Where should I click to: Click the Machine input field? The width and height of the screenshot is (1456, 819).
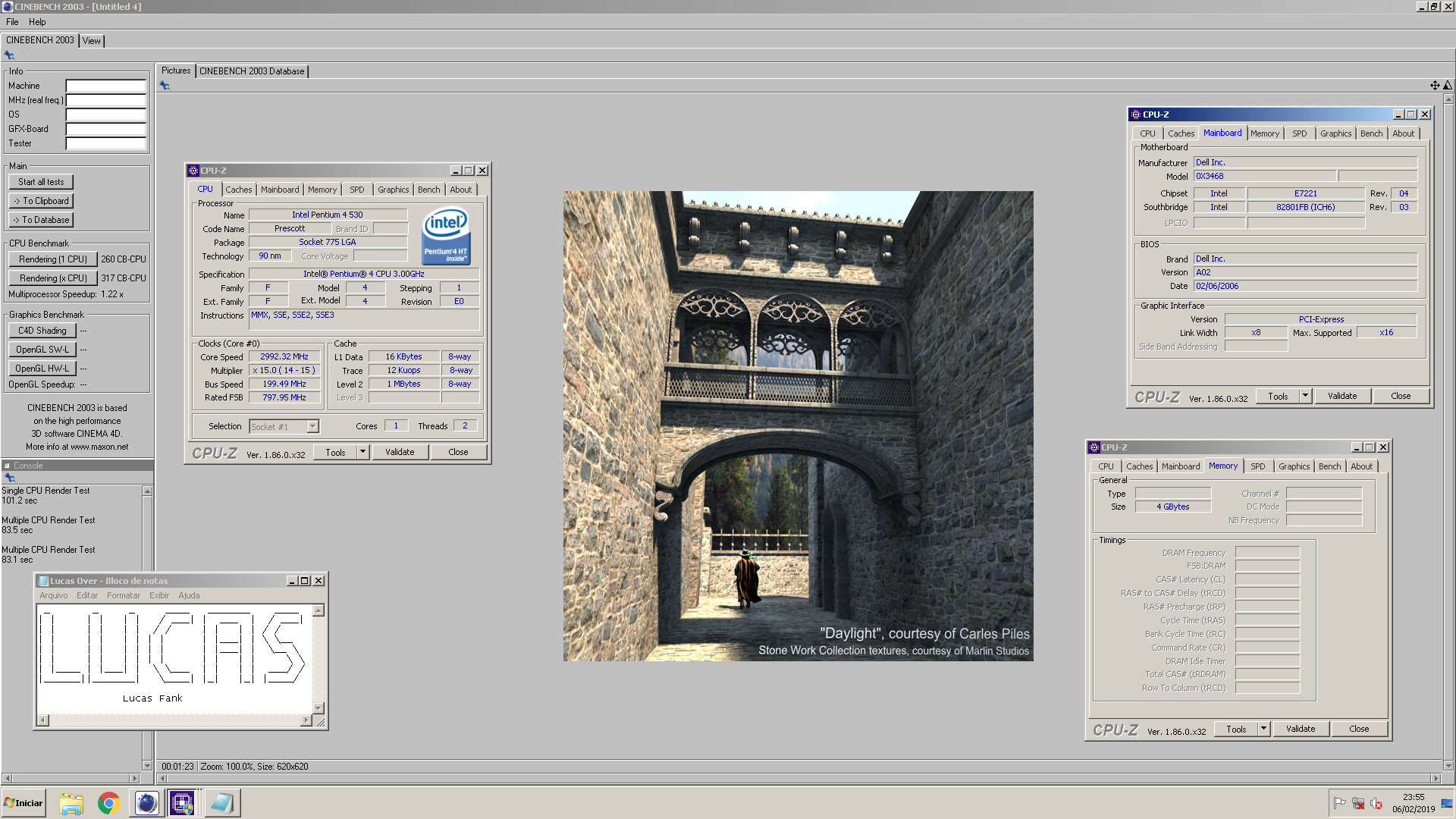click(105, 86)
